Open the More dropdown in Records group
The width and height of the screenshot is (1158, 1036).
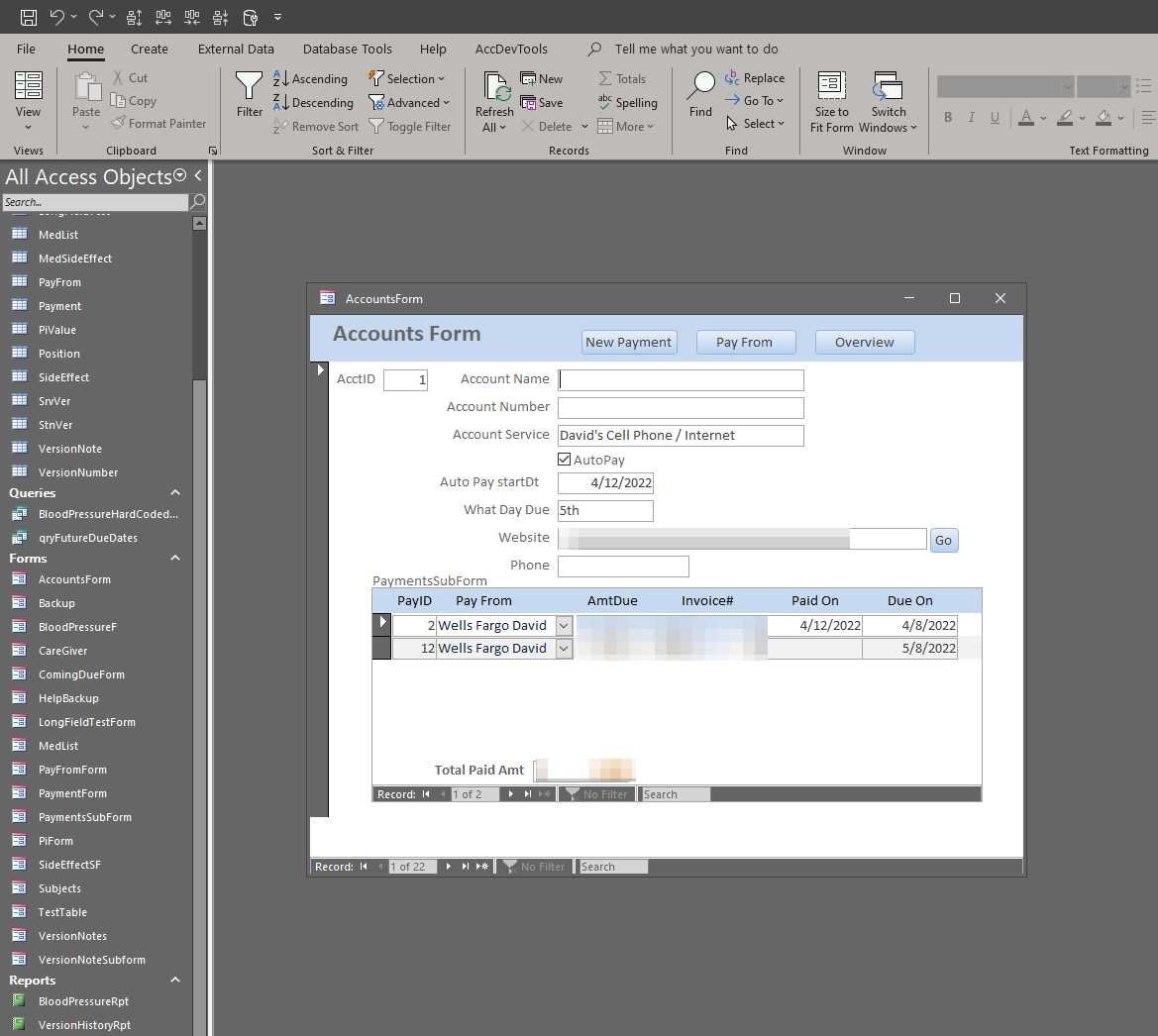(626, 126)
